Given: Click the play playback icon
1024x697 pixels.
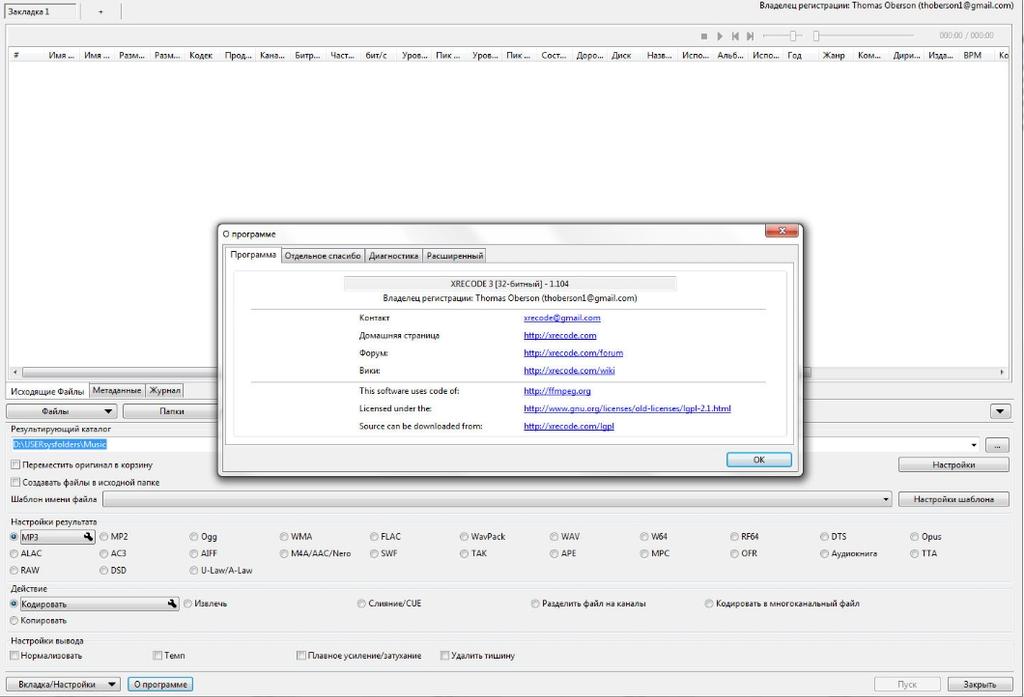Looking at the screenshot, I should coord(720,36).
